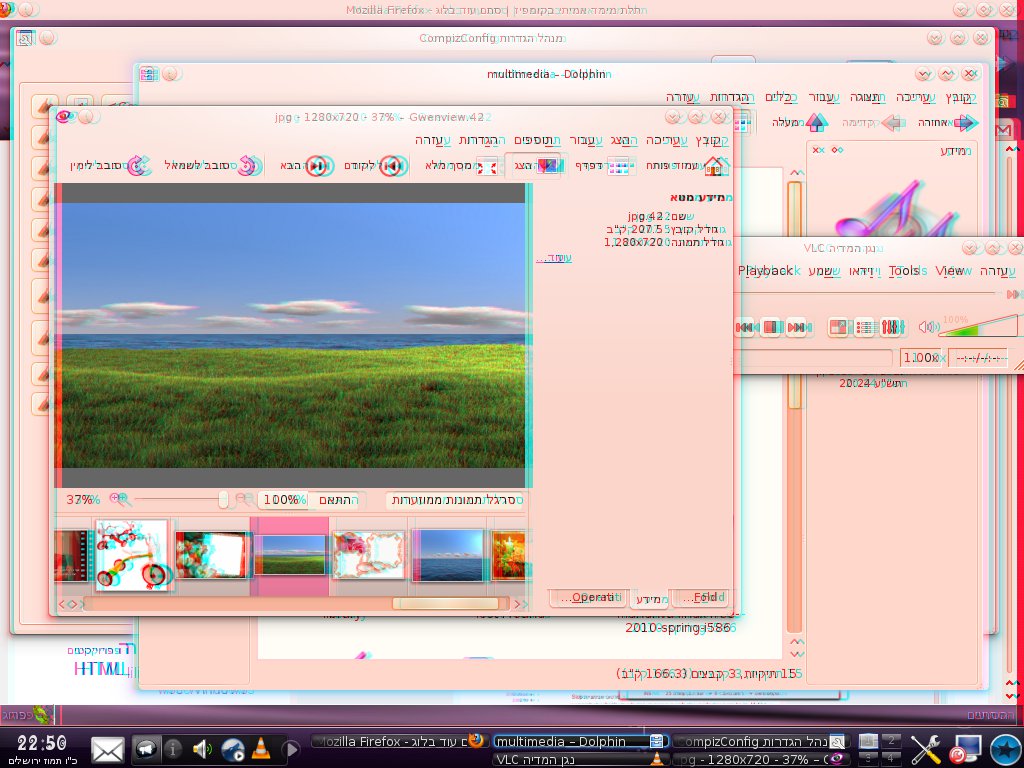Toggle VLC fullscreen video button
This screenshot has height=768, width=1024.
pos(839,327)
